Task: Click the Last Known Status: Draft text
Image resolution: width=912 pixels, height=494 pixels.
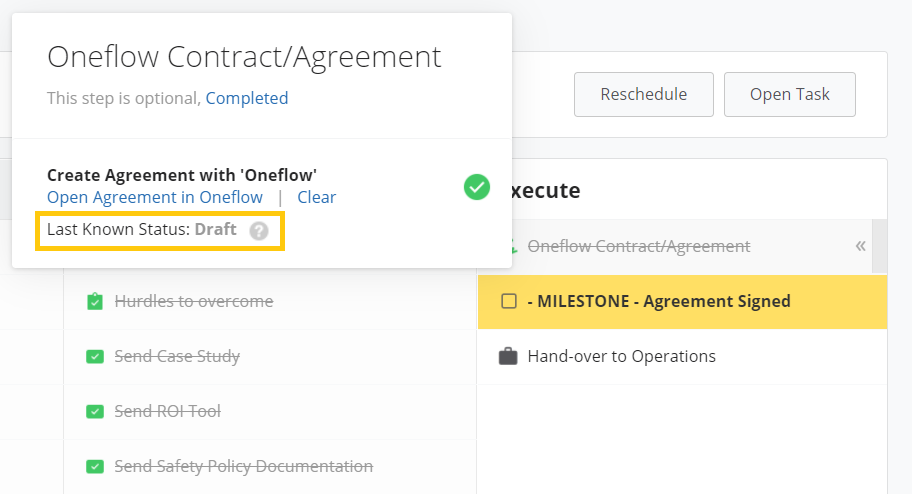Action: tap(142, 229)
